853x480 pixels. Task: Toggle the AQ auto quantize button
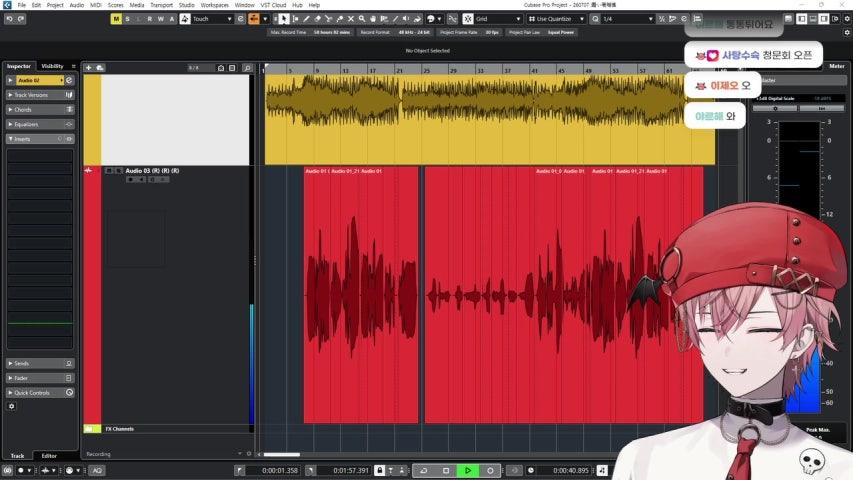point(97,470)
